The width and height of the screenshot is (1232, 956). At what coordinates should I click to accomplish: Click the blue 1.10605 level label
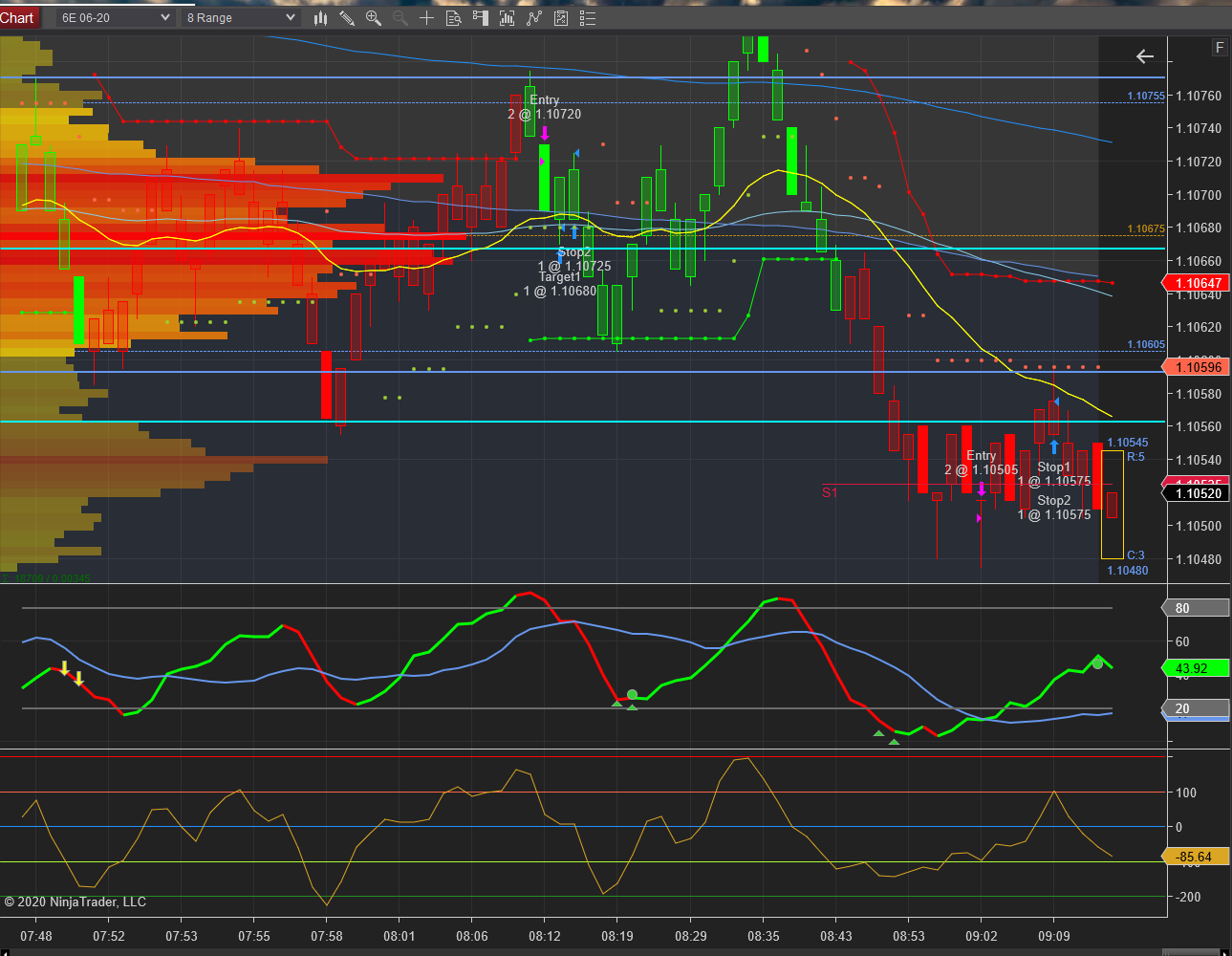pos(1146,344)
